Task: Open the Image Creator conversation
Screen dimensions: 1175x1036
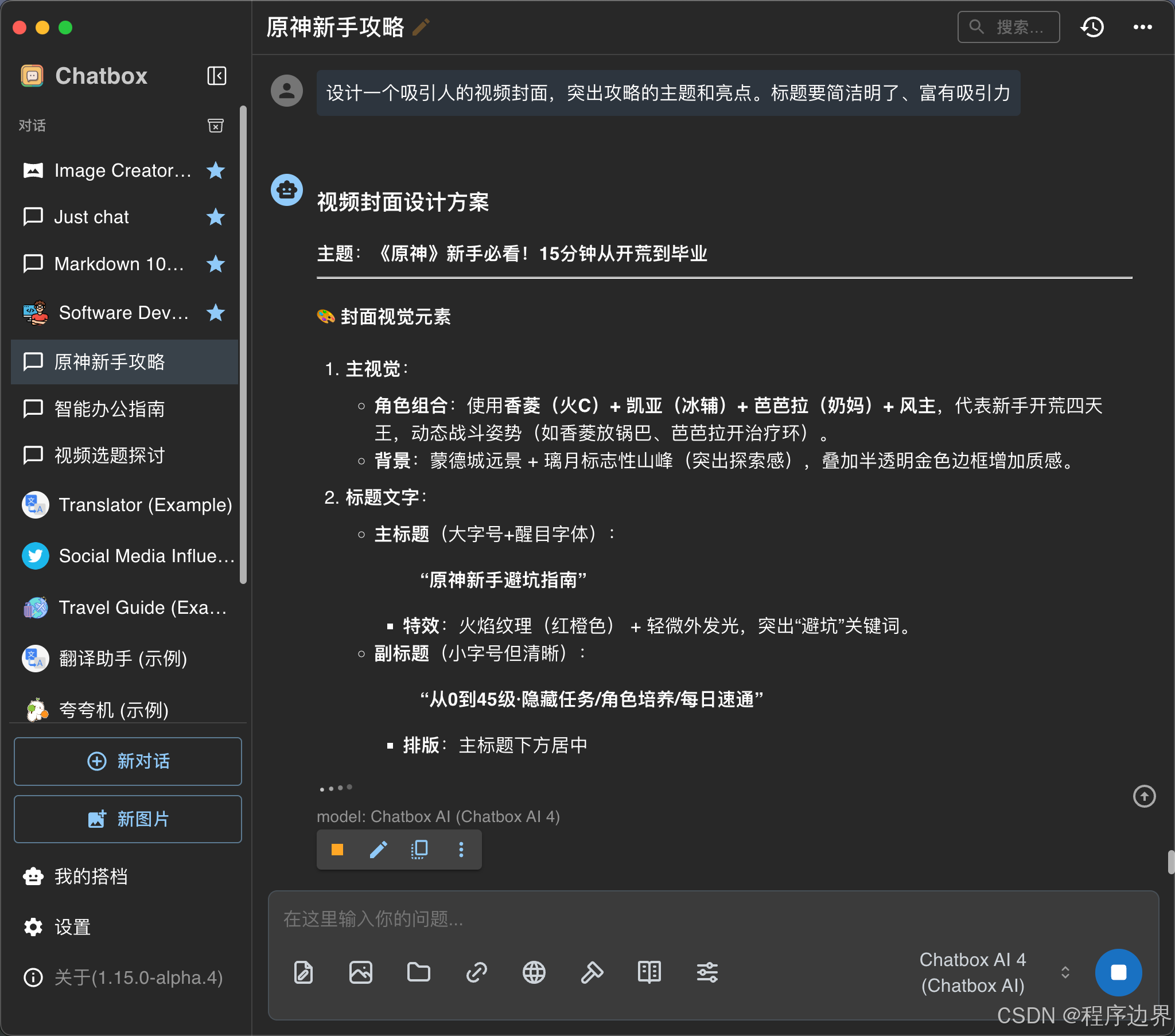Action: 124,170
